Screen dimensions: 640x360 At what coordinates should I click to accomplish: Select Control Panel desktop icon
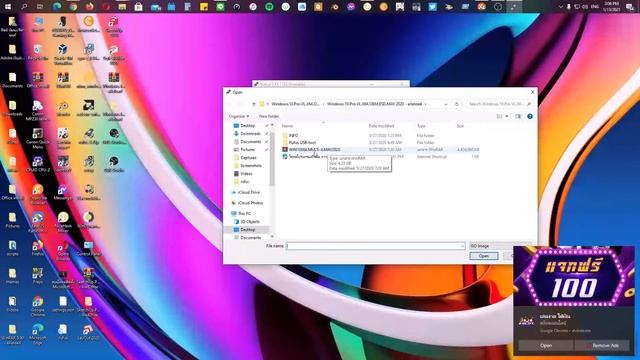(x=89, y=248)
